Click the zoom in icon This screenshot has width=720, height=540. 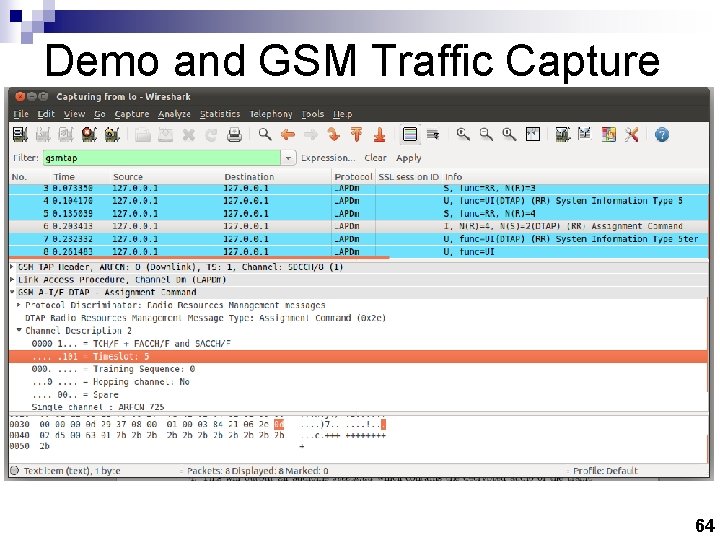point(463,134)
